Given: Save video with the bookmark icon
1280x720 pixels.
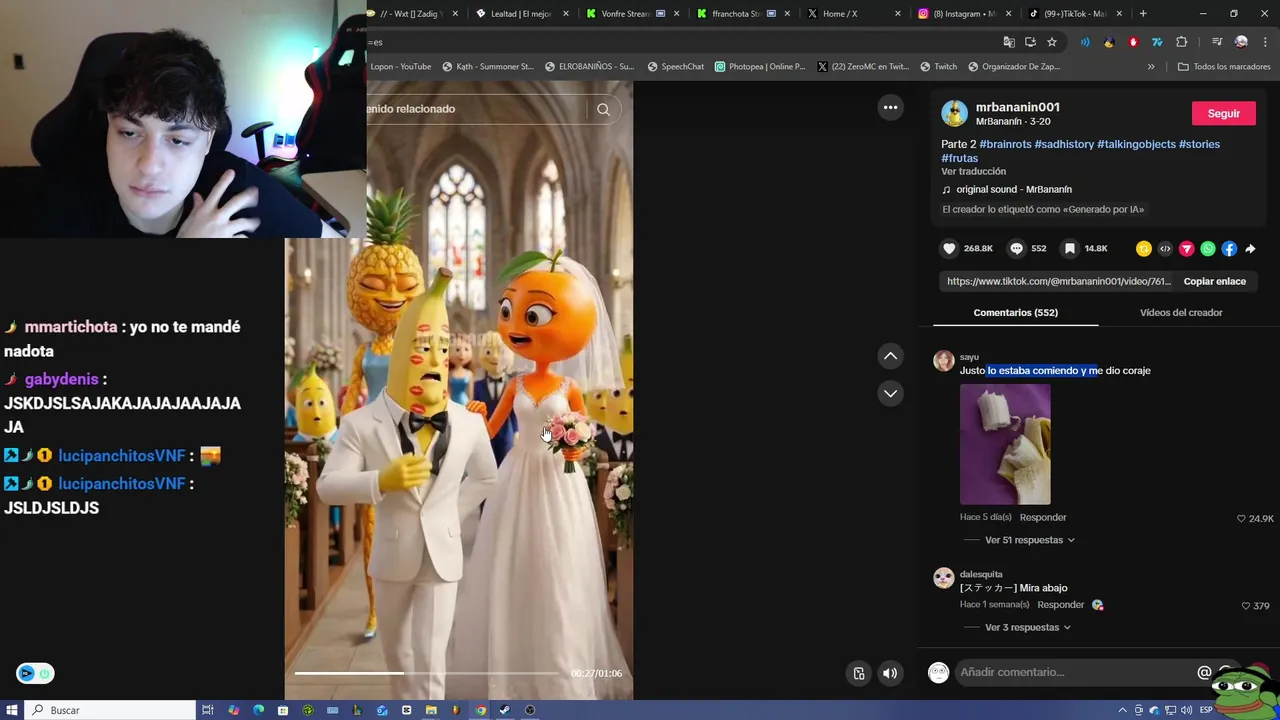Looking at the screenshot, I should (x=1069, y=249).
